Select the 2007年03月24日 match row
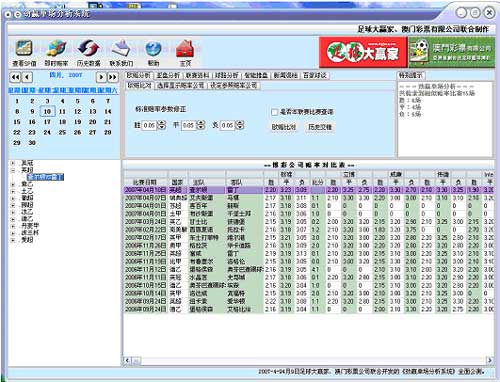The image size is (500, 382). 309,222
